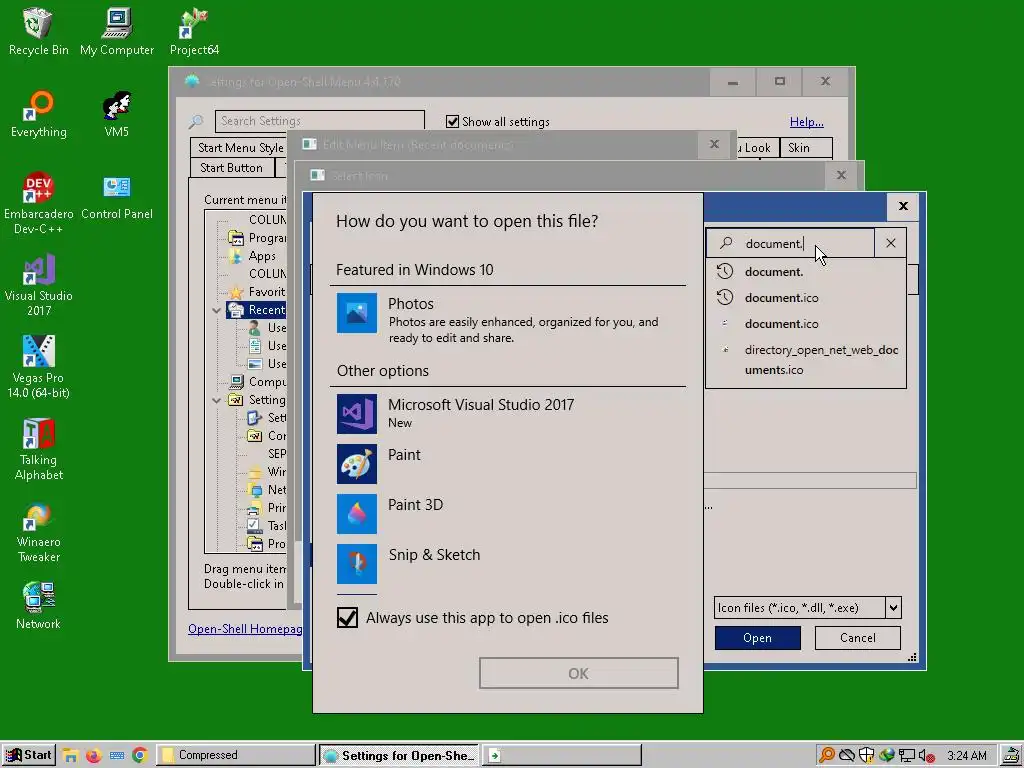1024x768 pixels.
Task: Select the Paint 3D icon
Action: [x=357, y=514]
